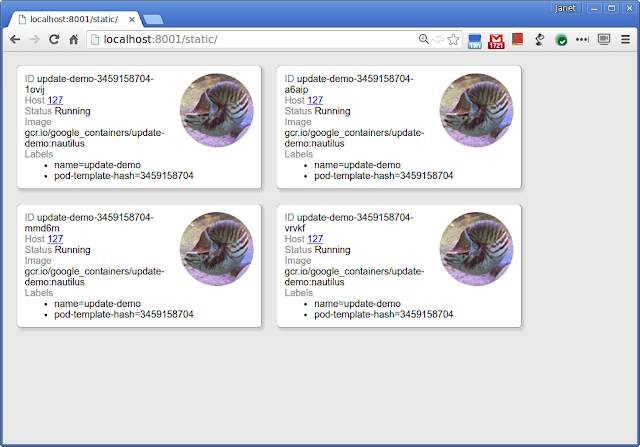Open Host 127 link in pod a6aip
640x447 pixels.
[315, 100]
